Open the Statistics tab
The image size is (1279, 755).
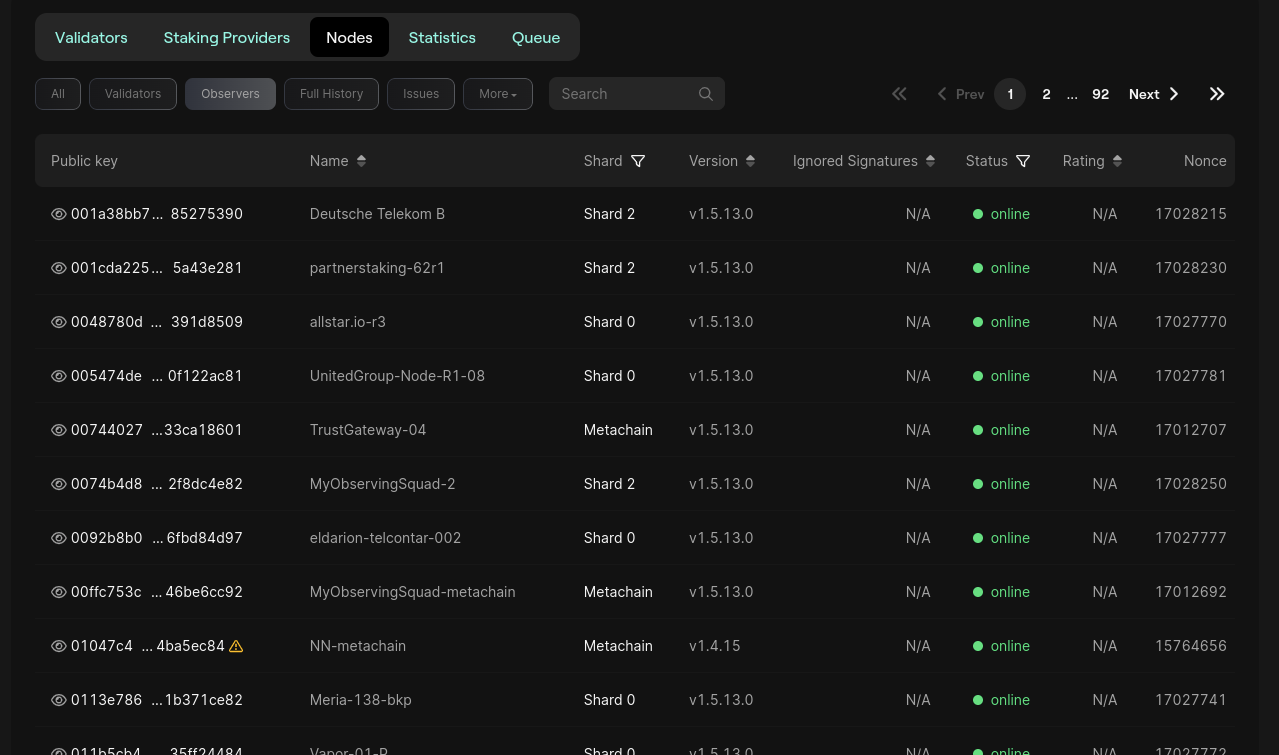tap(441, 38)
